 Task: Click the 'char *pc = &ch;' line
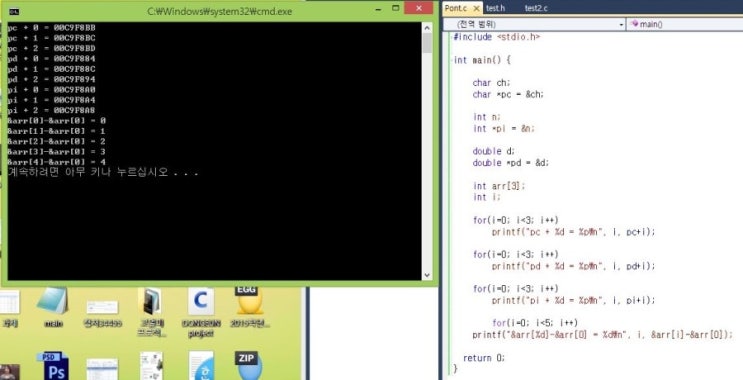(508, 94)
